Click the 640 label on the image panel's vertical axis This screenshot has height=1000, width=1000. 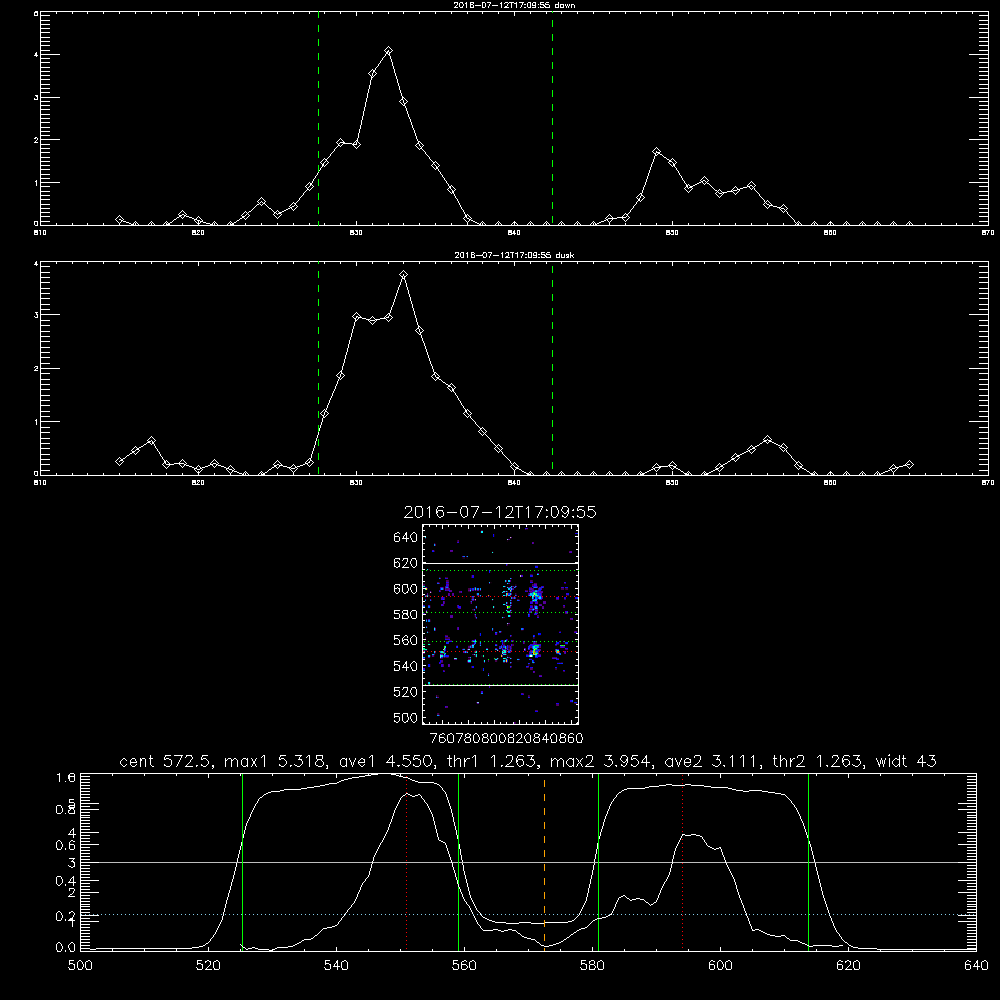[406, 538]
